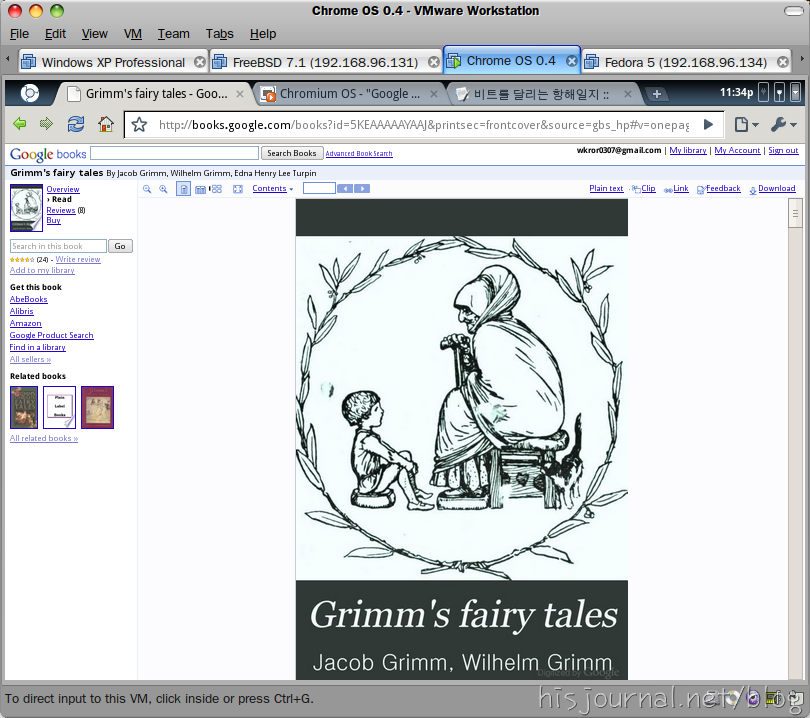Expand All related books link
This screenshot has width=810, height=718.
click(44, 438)
